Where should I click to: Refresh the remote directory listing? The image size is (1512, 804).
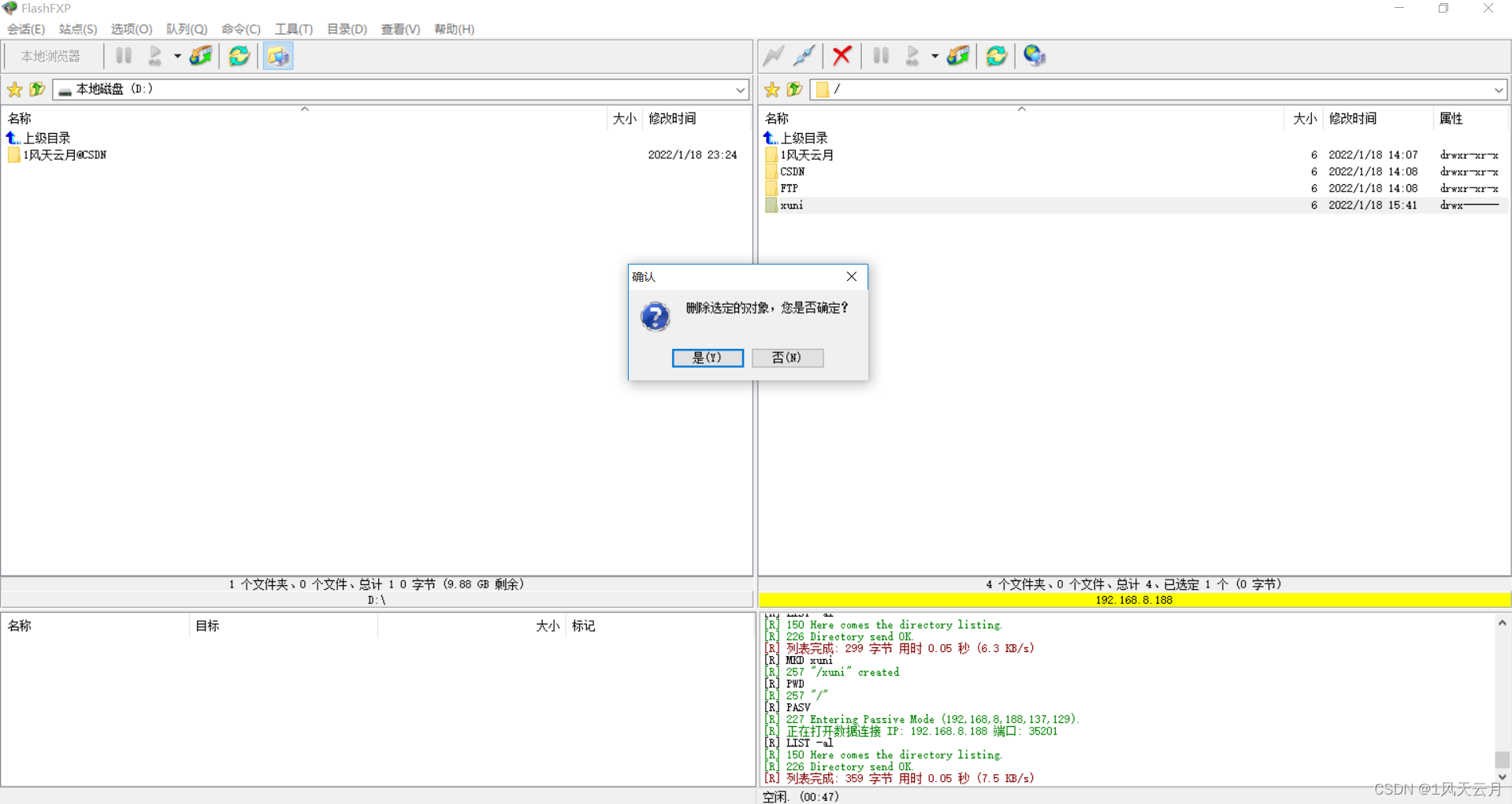pos(996,56)
